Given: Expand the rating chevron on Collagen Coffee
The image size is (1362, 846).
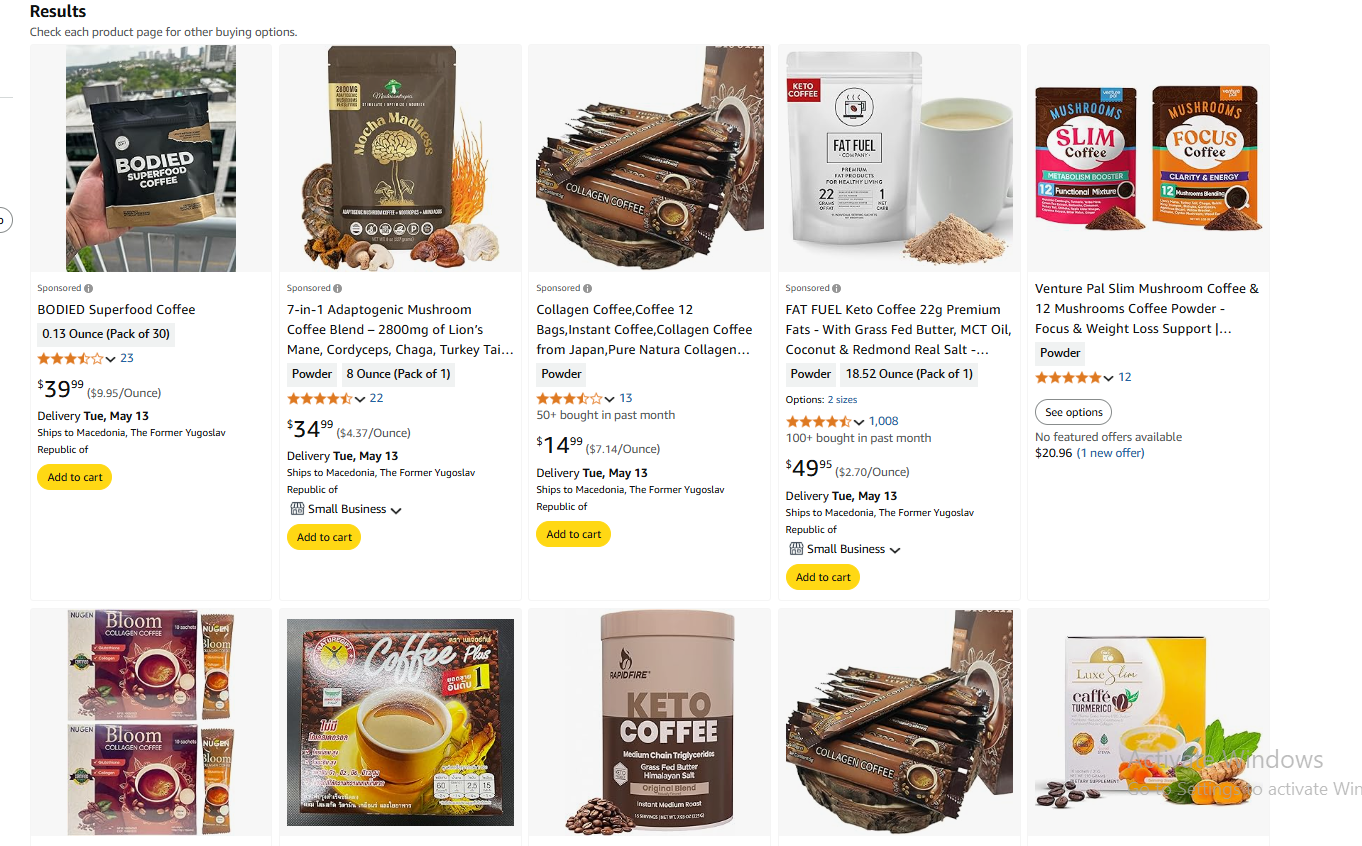Looking at the screenshot, I should coord(610,399).
